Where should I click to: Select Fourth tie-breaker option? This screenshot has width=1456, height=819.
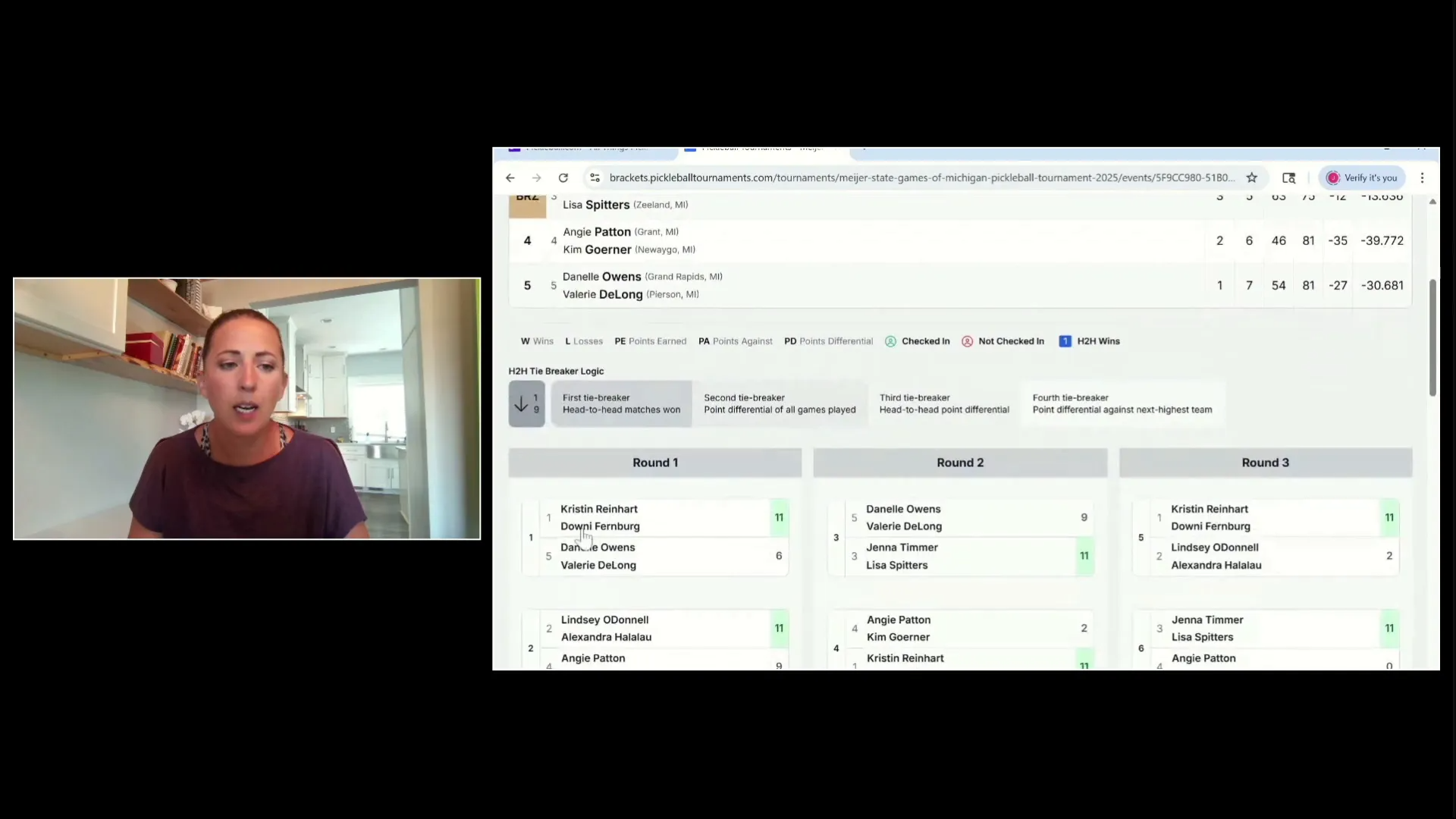point(1122,403)
